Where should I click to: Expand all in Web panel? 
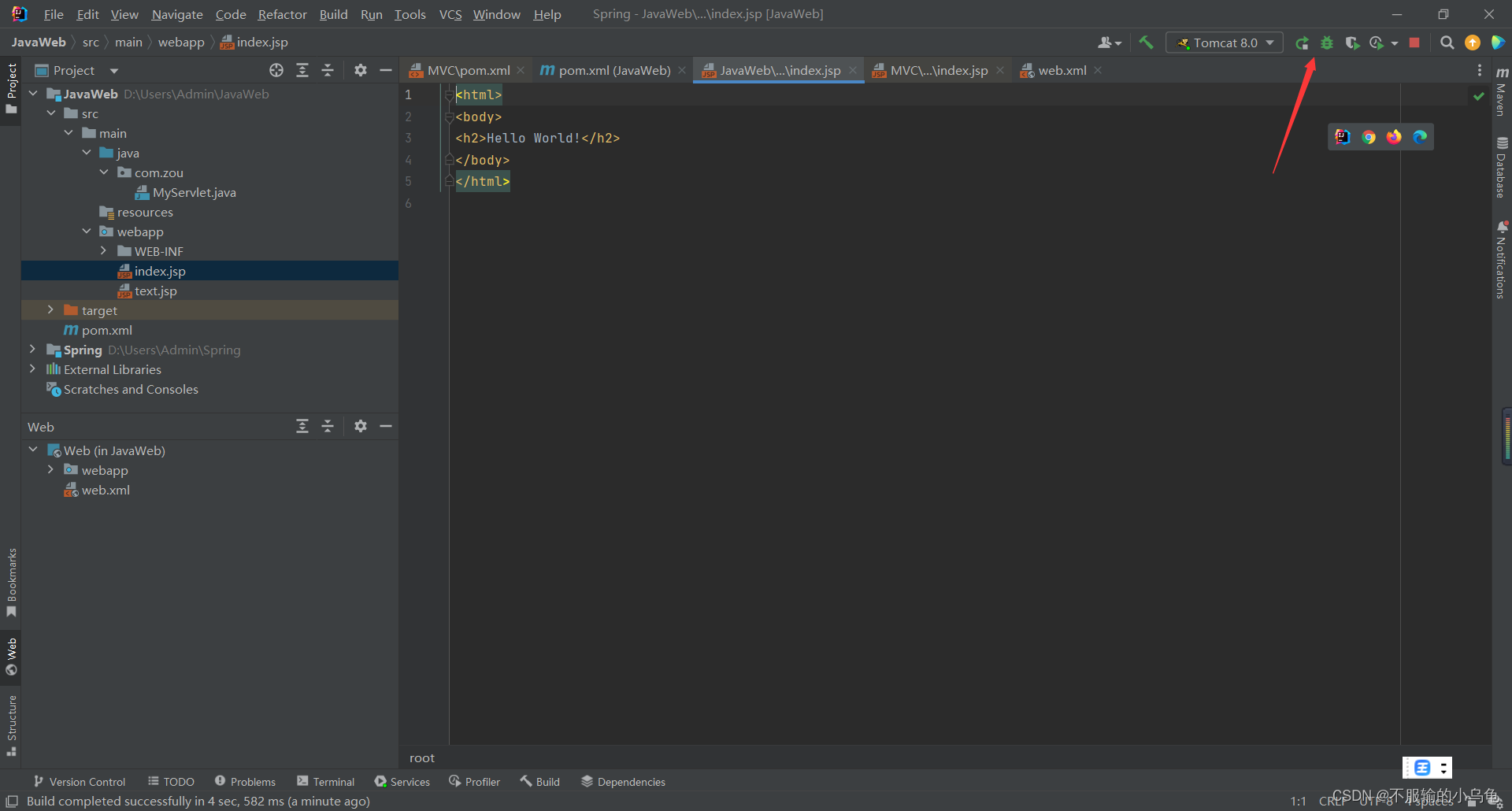(302, 426)
